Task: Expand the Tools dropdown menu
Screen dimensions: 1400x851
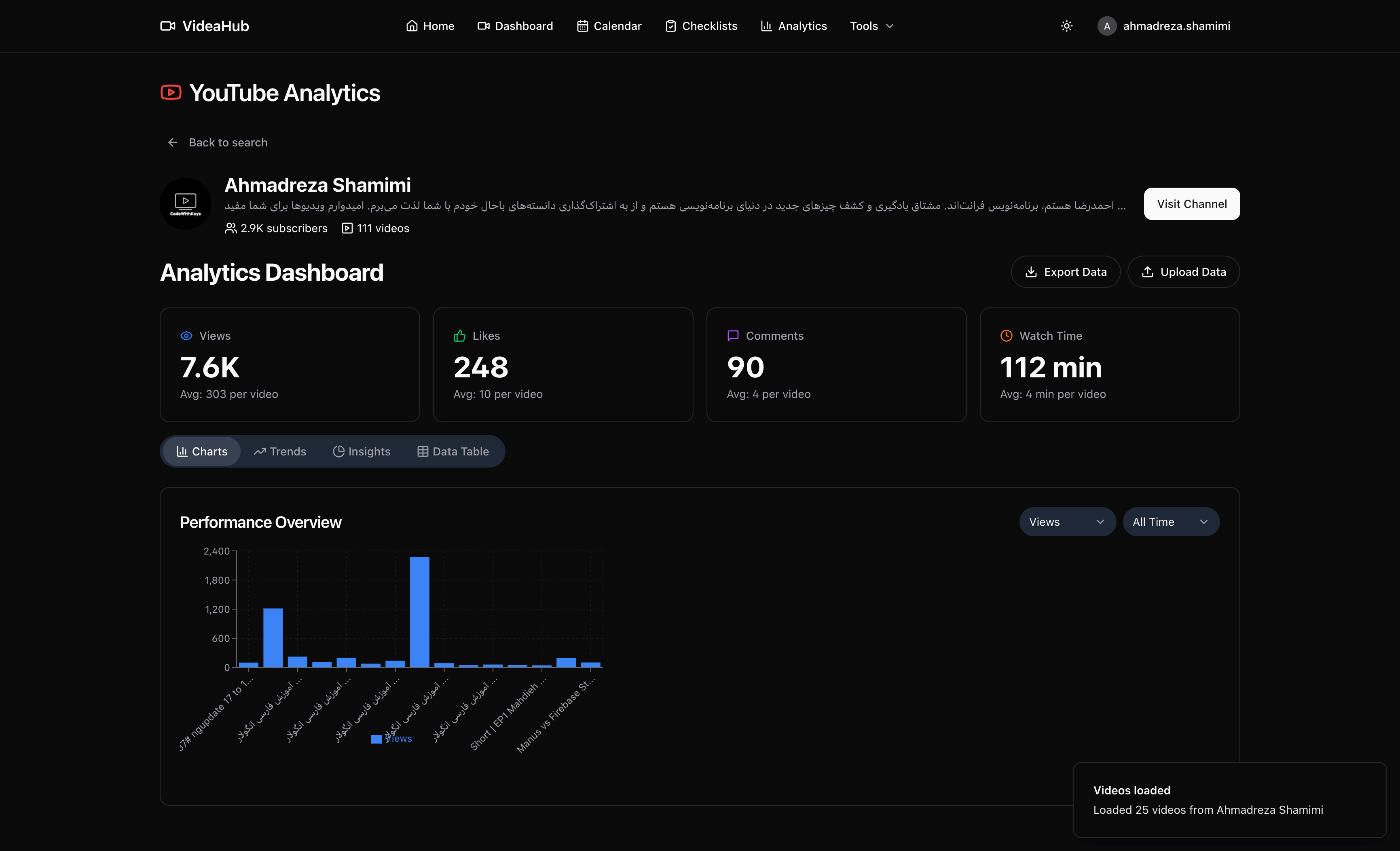Action: [871, 26]
